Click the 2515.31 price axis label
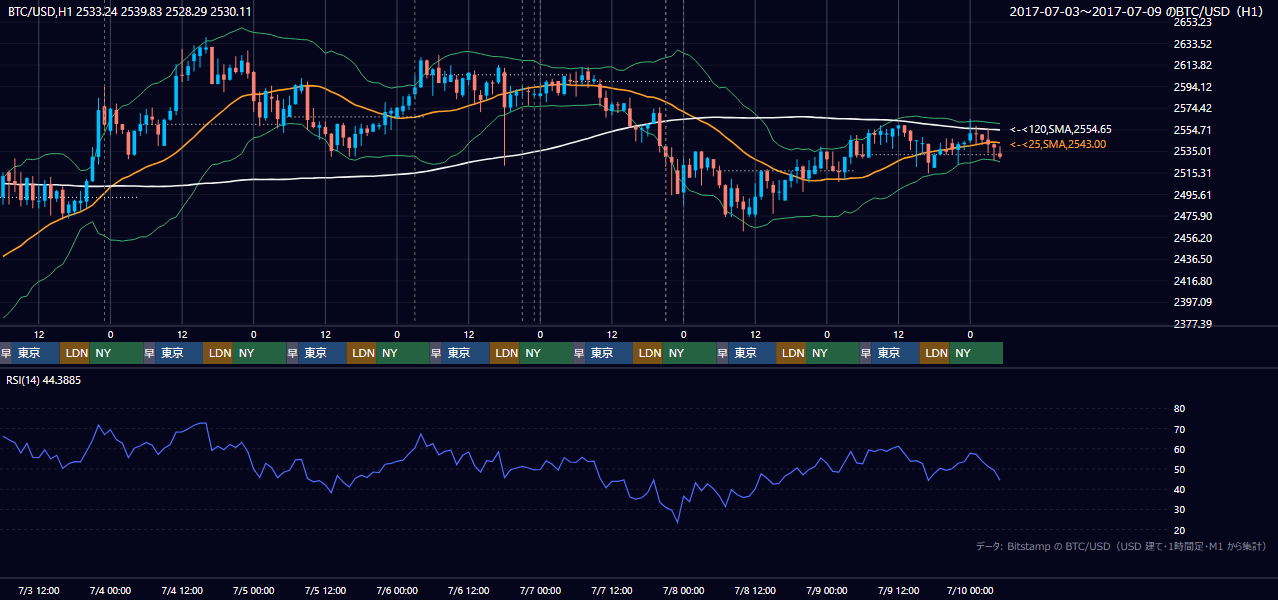This screenshot has width=1278, height=600. tap(1192, 173)
